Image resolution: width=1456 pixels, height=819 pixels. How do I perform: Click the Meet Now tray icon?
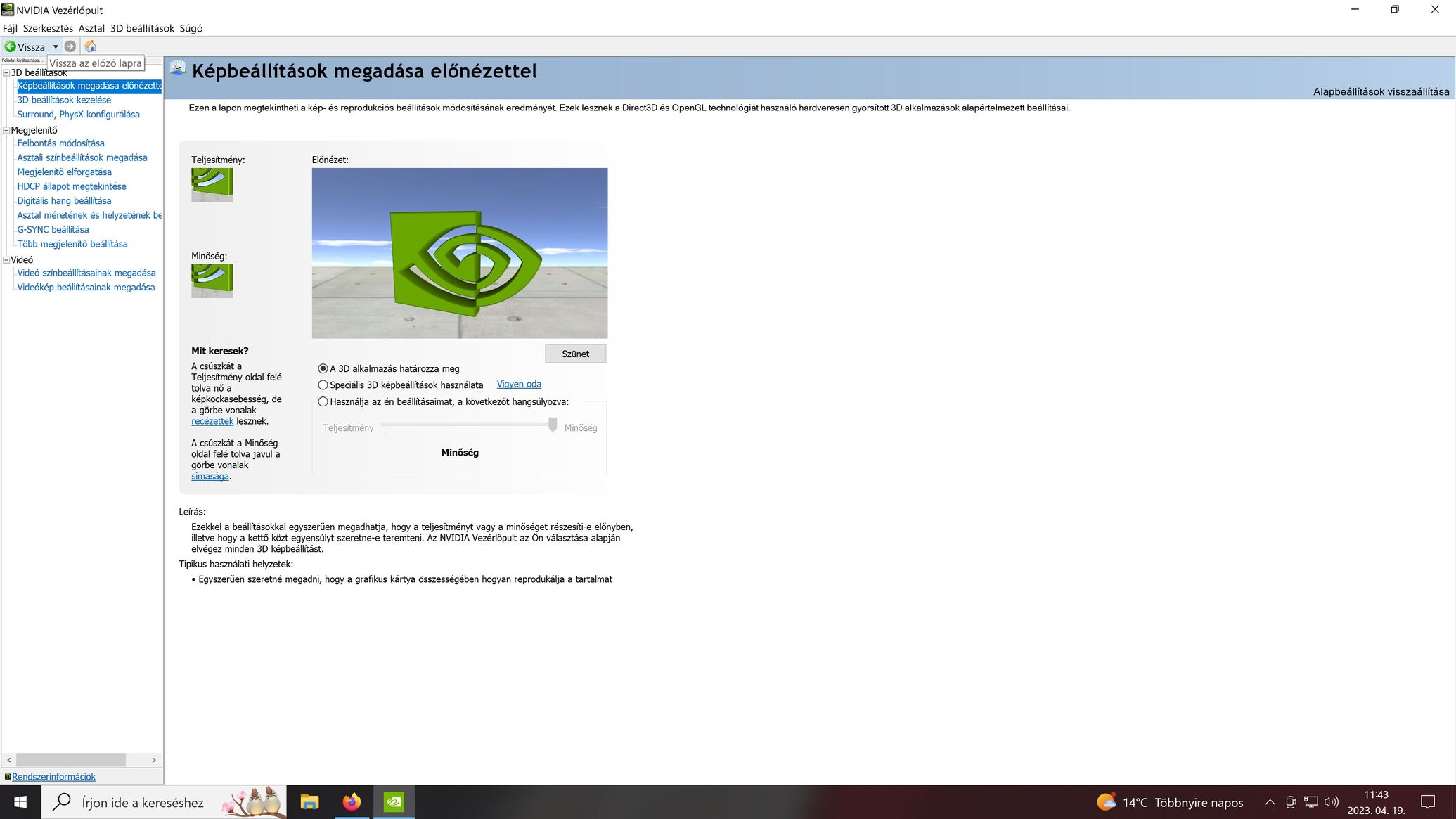click(1291, 802)
